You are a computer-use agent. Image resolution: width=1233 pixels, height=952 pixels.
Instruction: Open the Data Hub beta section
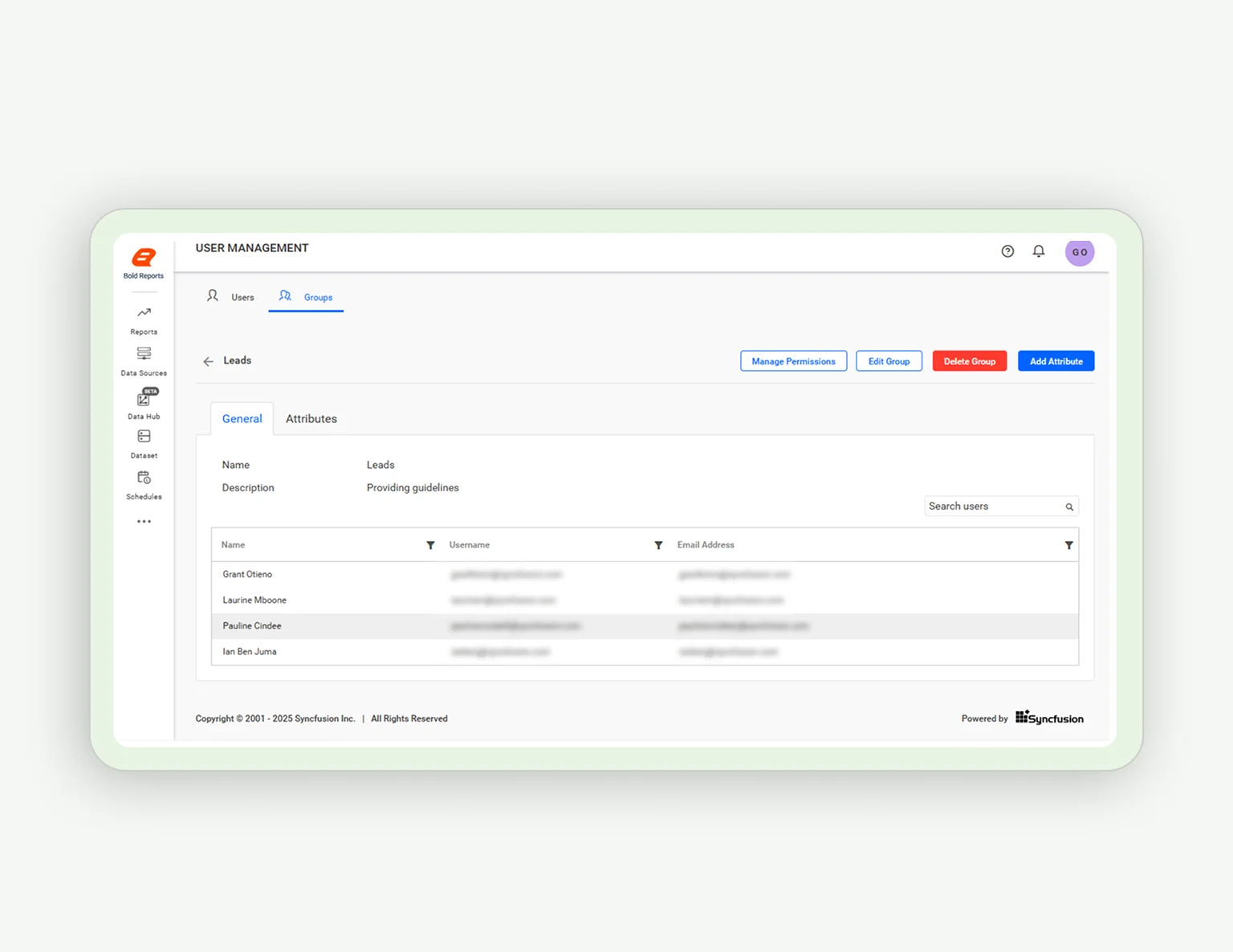pyautogui.click(x=144, y=404)
